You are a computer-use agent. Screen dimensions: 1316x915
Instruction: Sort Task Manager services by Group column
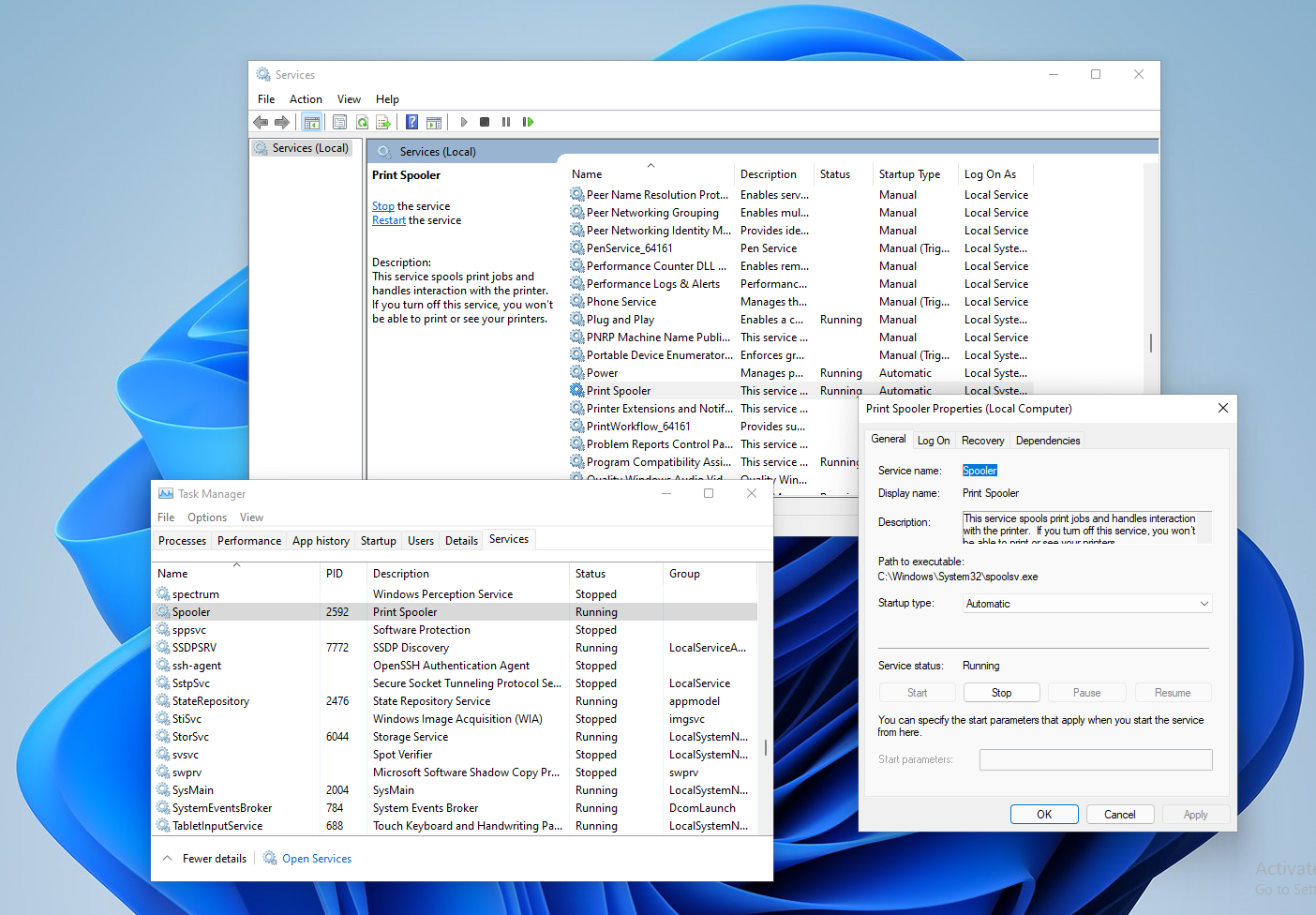tap(710, 573)
